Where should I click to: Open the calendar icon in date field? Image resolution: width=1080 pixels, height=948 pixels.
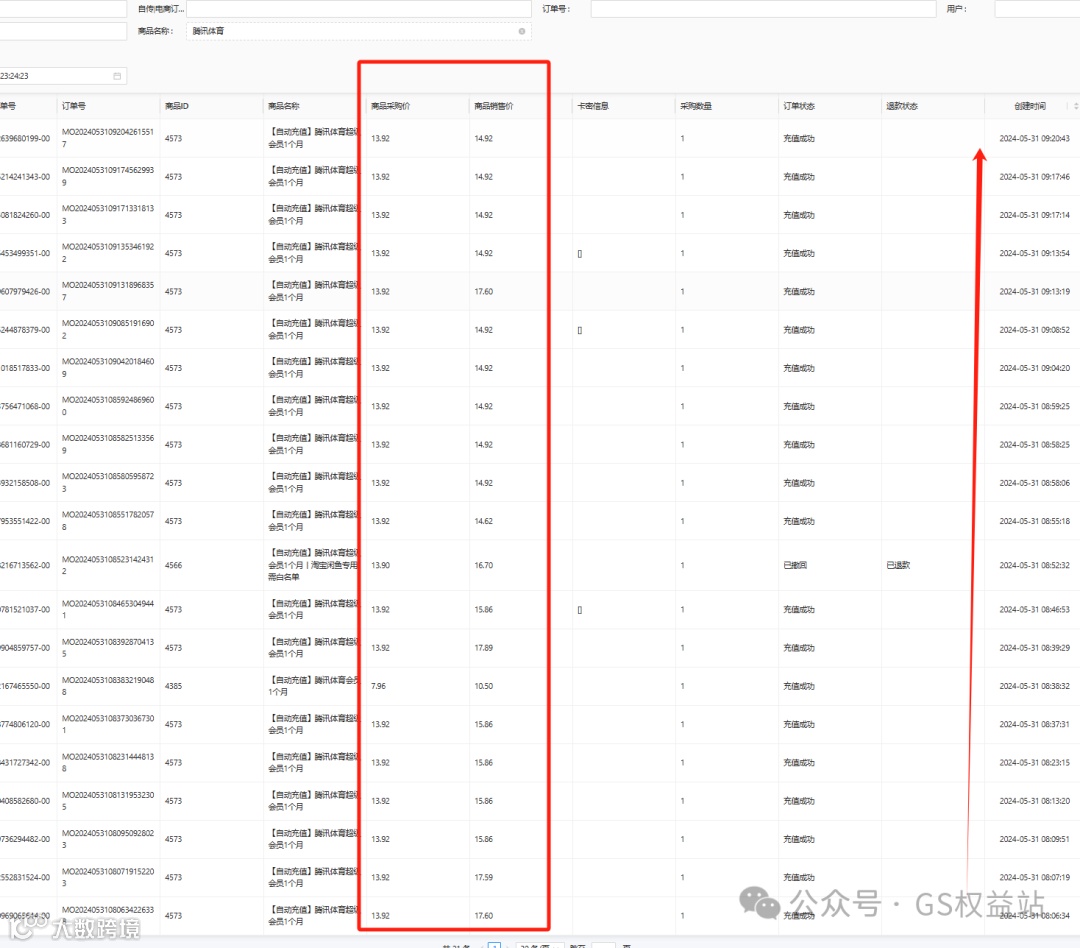pos(117,76)
